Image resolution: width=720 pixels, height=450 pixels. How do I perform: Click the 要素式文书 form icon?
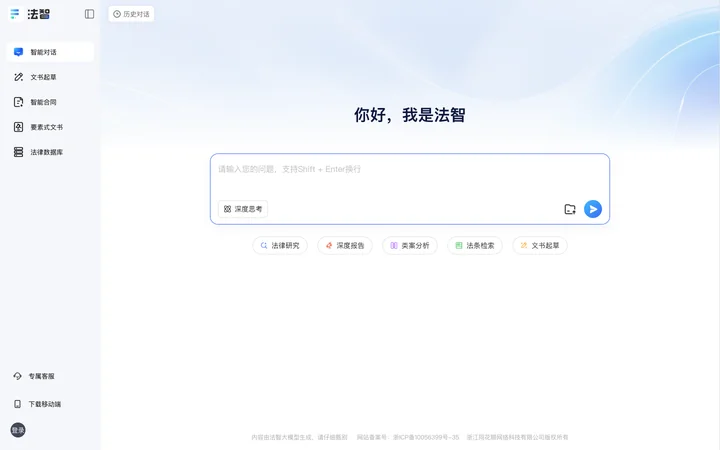[x=18, y=127]
